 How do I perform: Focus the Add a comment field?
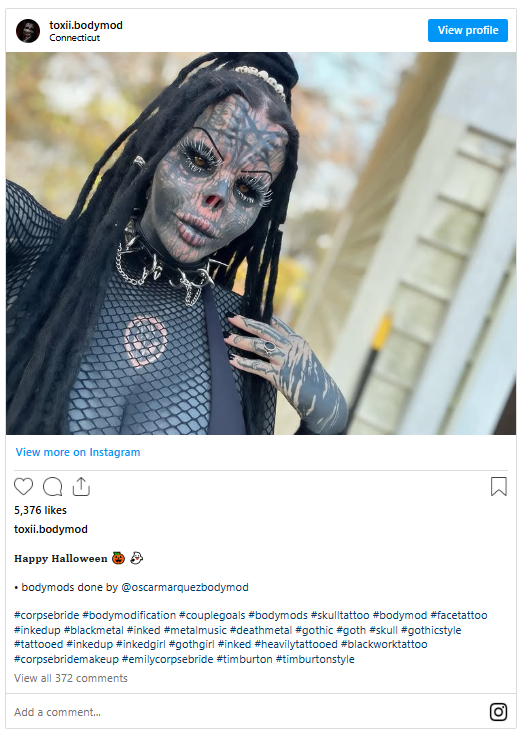(x=249, y=712)
